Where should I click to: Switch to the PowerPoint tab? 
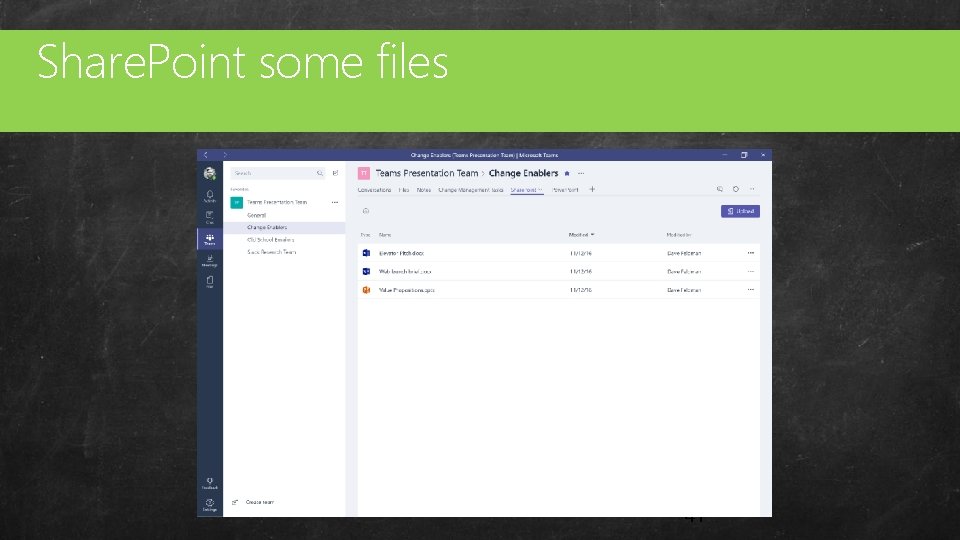pyautogui.click(x=565, y=190)
